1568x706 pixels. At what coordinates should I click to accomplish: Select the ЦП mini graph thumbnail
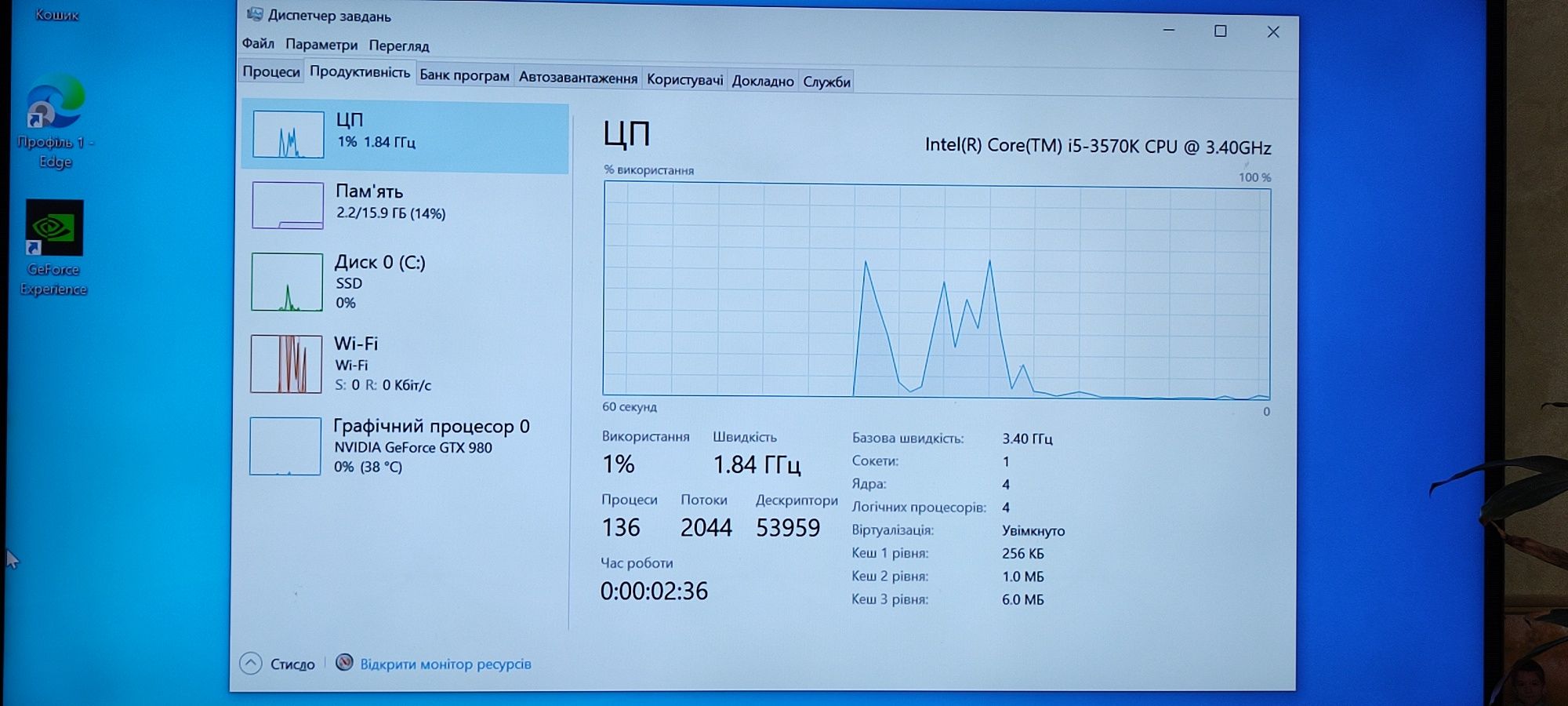coord(288,134)
